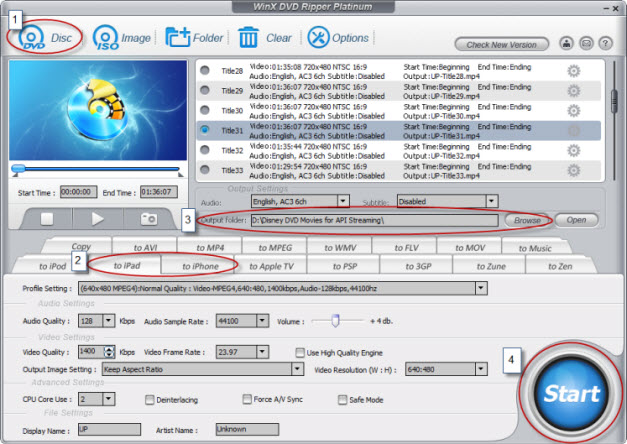Viewport: 627px width, 444px height.
Task: Open the output folder
Action: point(576,220)
